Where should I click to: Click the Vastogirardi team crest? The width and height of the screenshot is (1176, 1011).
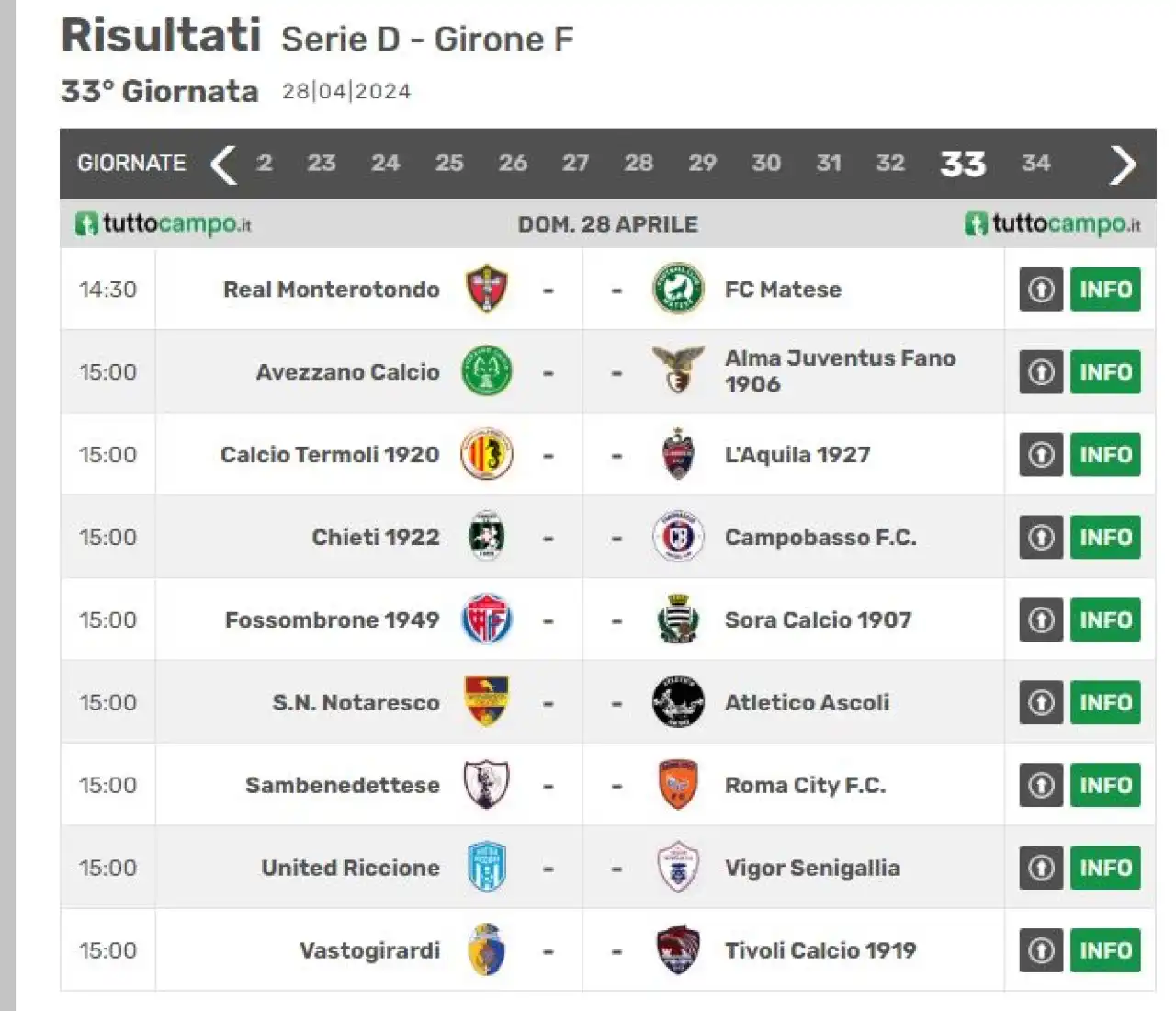click(486, 950)
